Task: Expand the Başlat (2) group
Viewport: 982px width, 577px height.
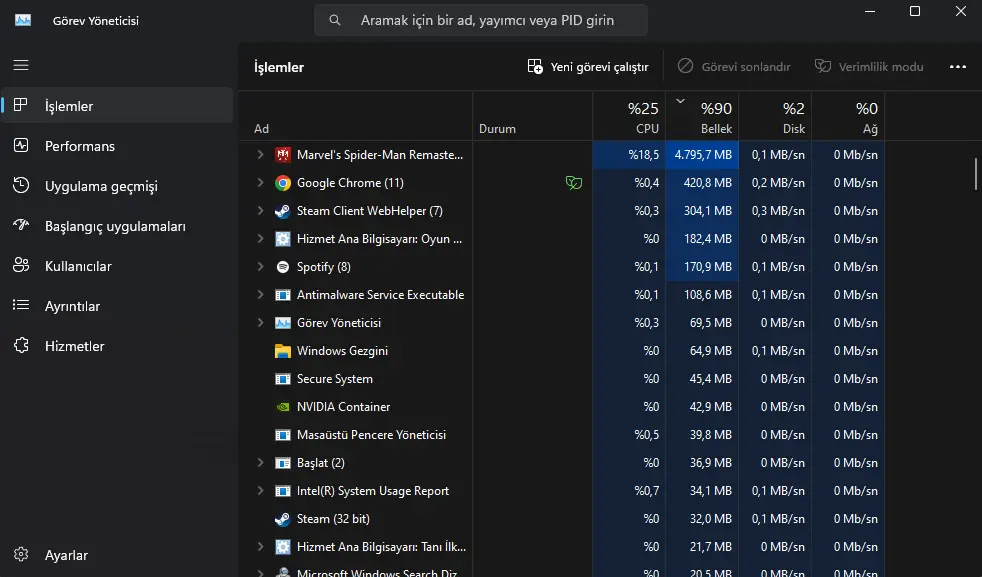Action: pos(260,462)
